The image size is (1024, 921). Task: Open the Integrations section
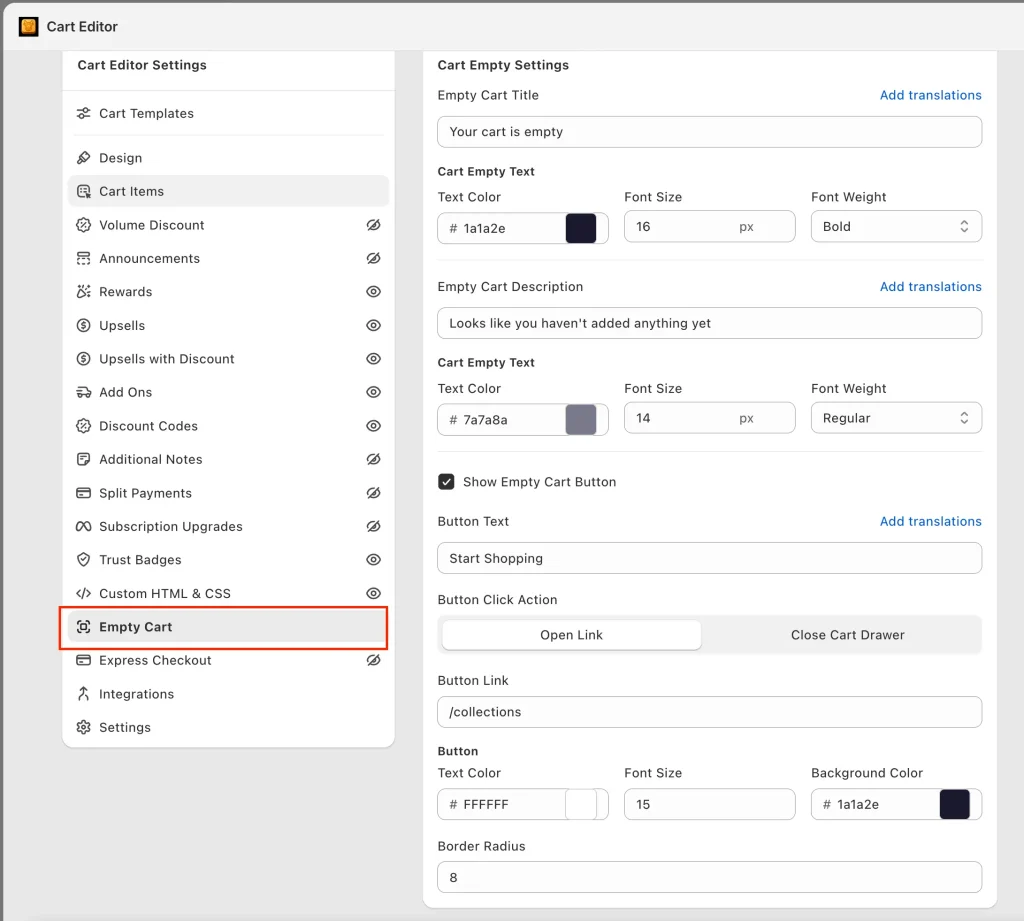(228, 694)
